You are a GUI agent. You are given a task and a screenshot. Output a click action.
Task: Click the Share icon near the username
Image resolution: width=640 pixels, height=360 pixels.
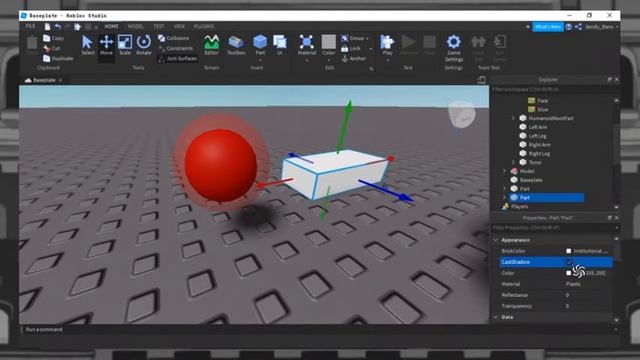(x=578, y=27)
